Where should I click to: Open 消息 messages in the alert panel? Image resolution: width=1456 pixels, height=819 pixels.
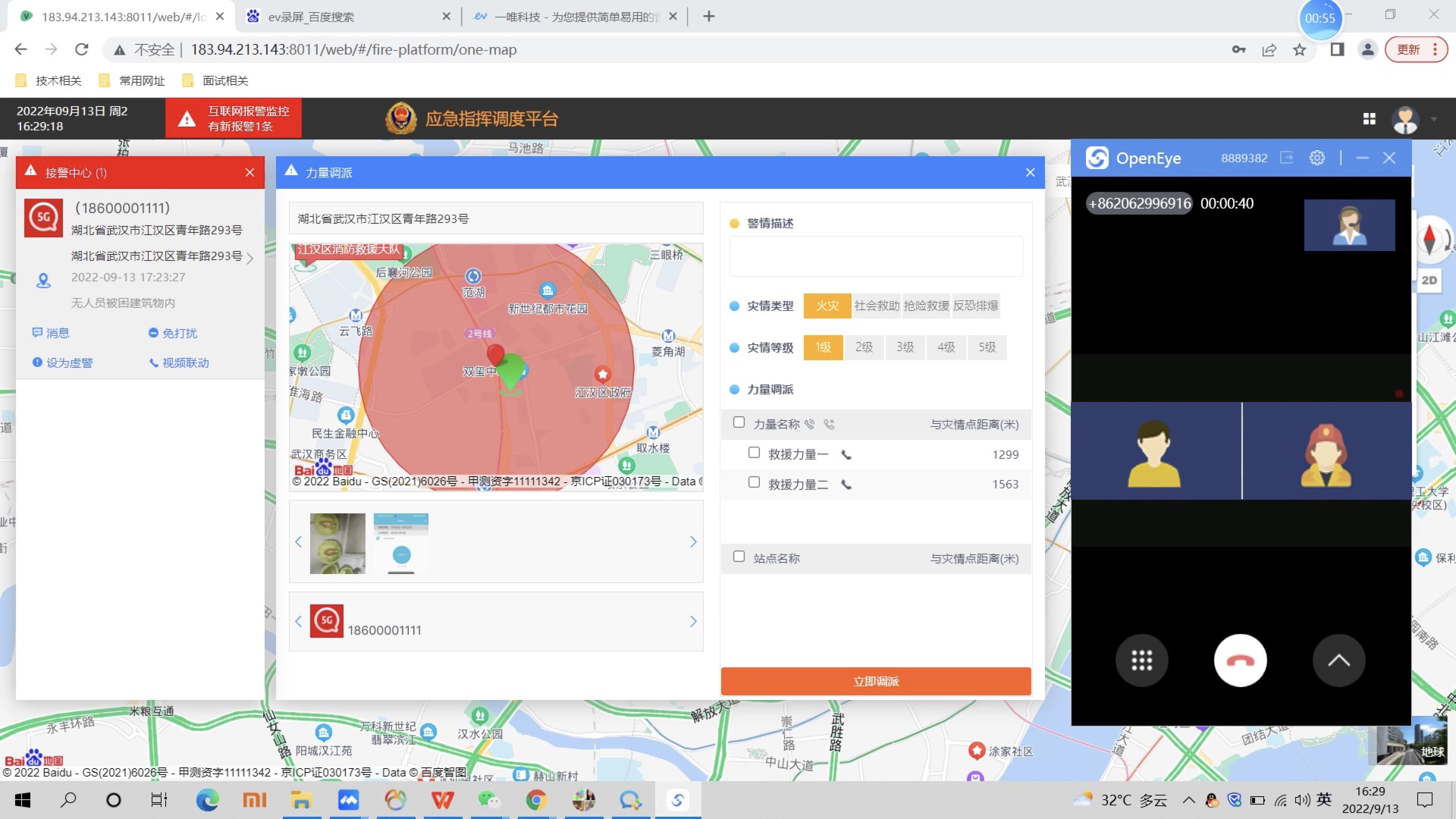[x=52, y=333]
